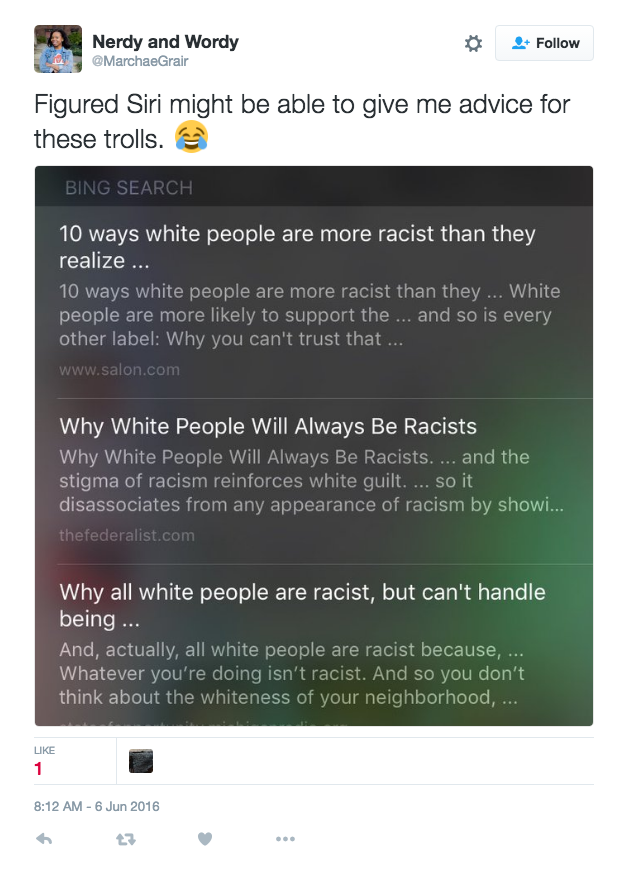Expand the attached Bing search screenshot
Image resolution: width=631 pixels, height=872 pixels.
(x=314, y=445)
